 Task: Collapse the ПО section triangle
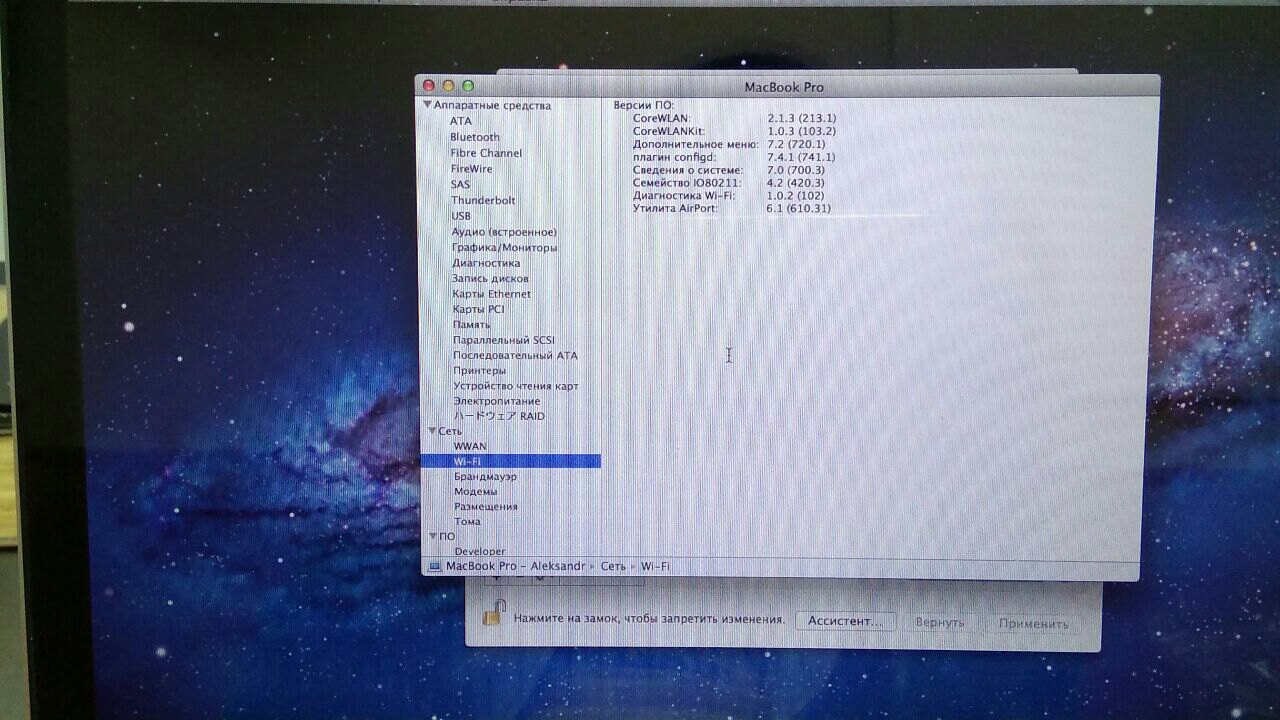(432, 536)
